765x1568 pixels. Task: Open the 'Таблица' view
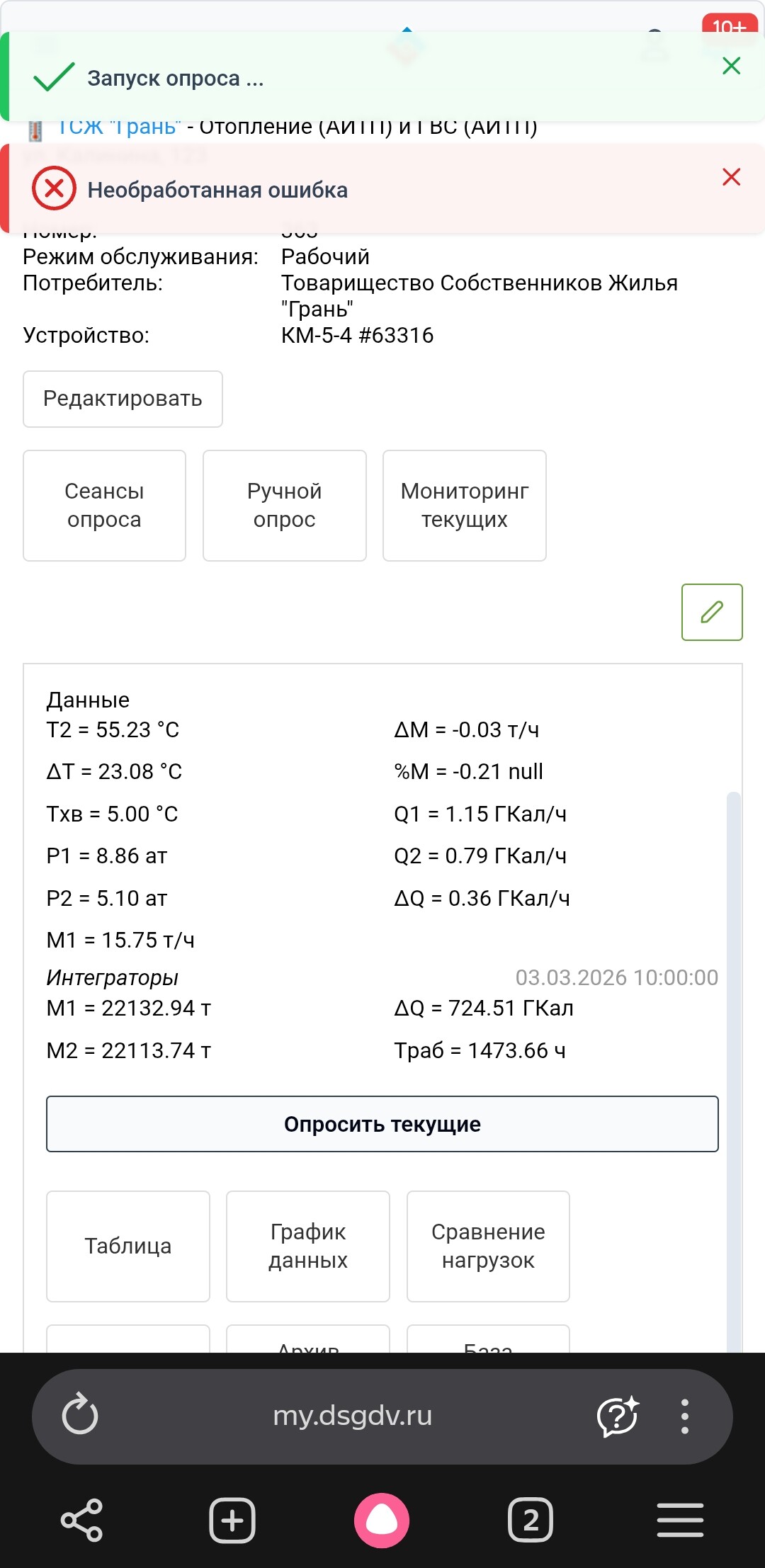point(128,1246)
